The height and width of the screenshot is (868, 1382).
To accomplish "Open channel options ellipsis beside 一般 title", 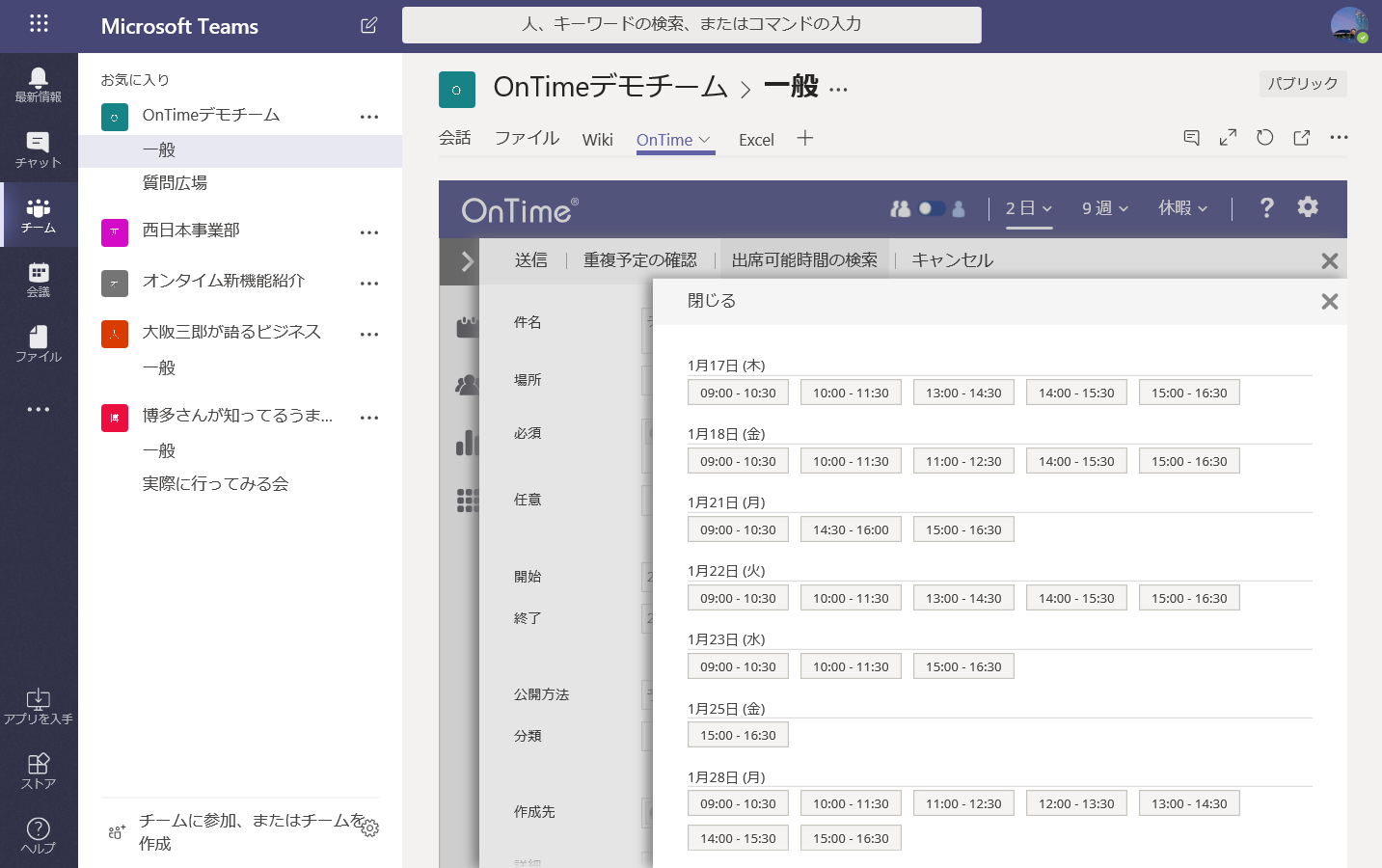I will (838, 91).
